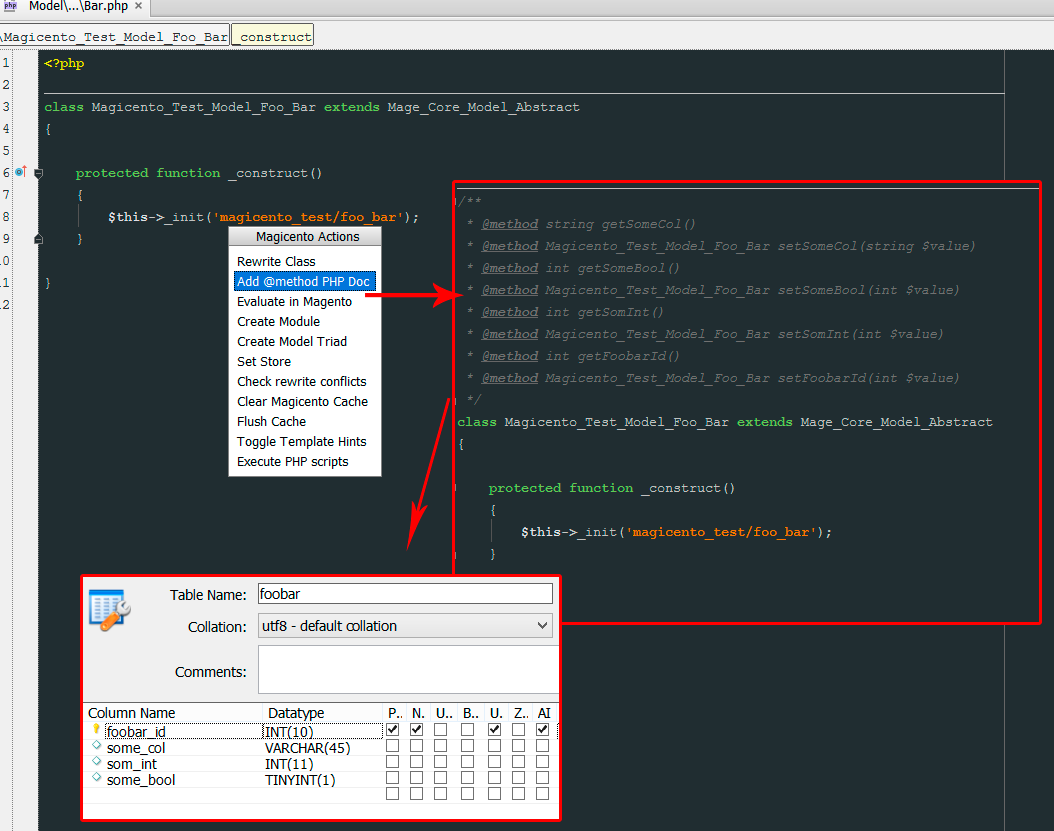Toggle the P.. checkbox for foobar_id
The image size is (1054, 831).
pyautogui.click(x=393, y=729)
